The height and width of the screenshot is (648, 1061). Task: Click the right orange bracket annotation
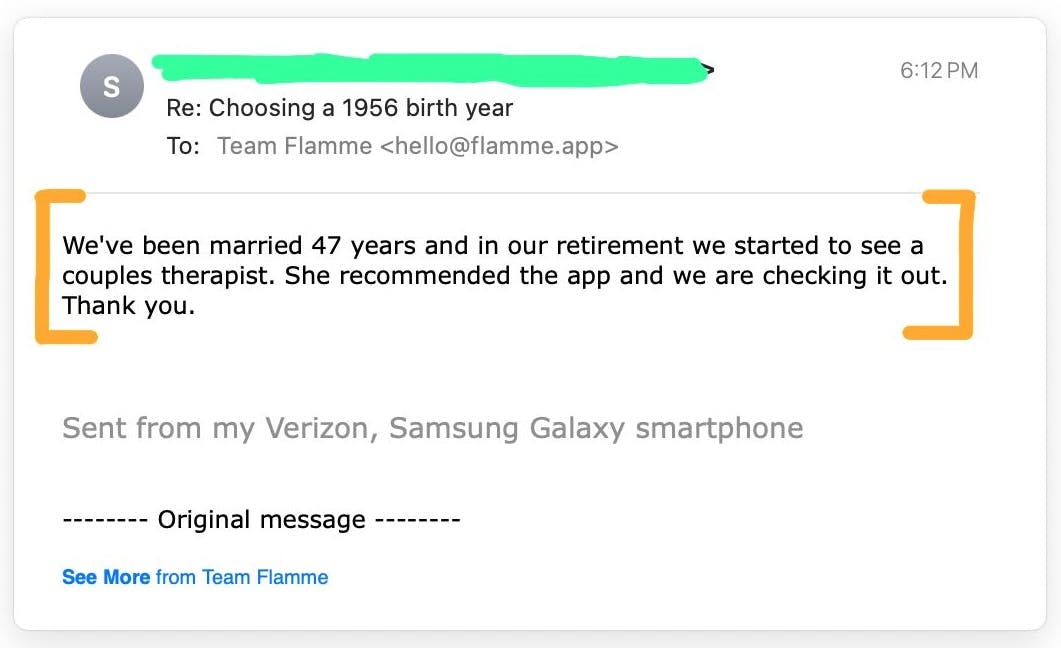(965, 265)
